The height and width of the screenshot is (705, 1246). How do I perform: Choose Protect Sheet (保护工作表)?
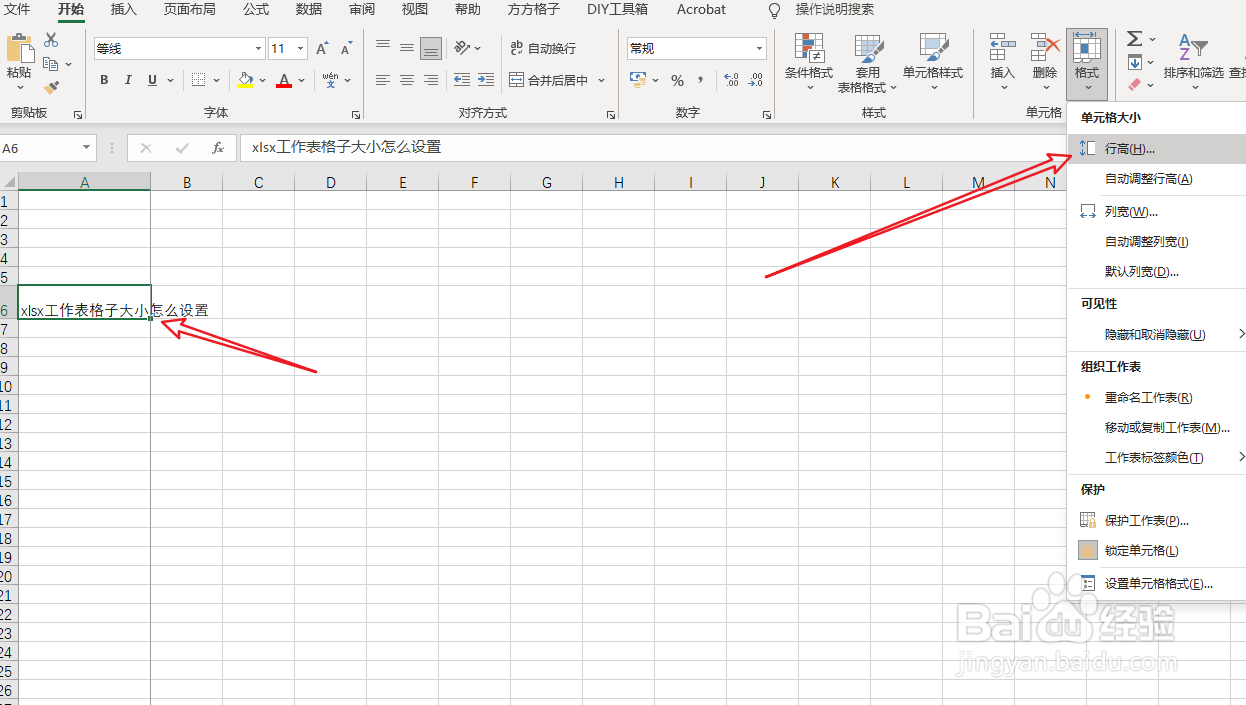pyautogui.click(x=1157, y=520)
